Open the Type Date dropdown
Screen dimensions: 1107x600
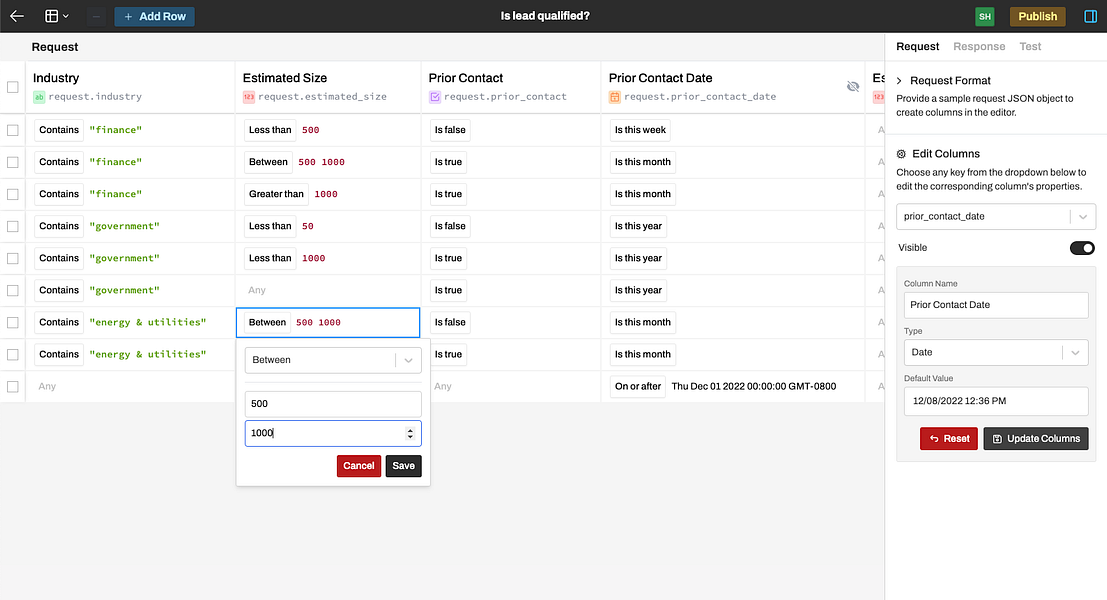(995, 352)
